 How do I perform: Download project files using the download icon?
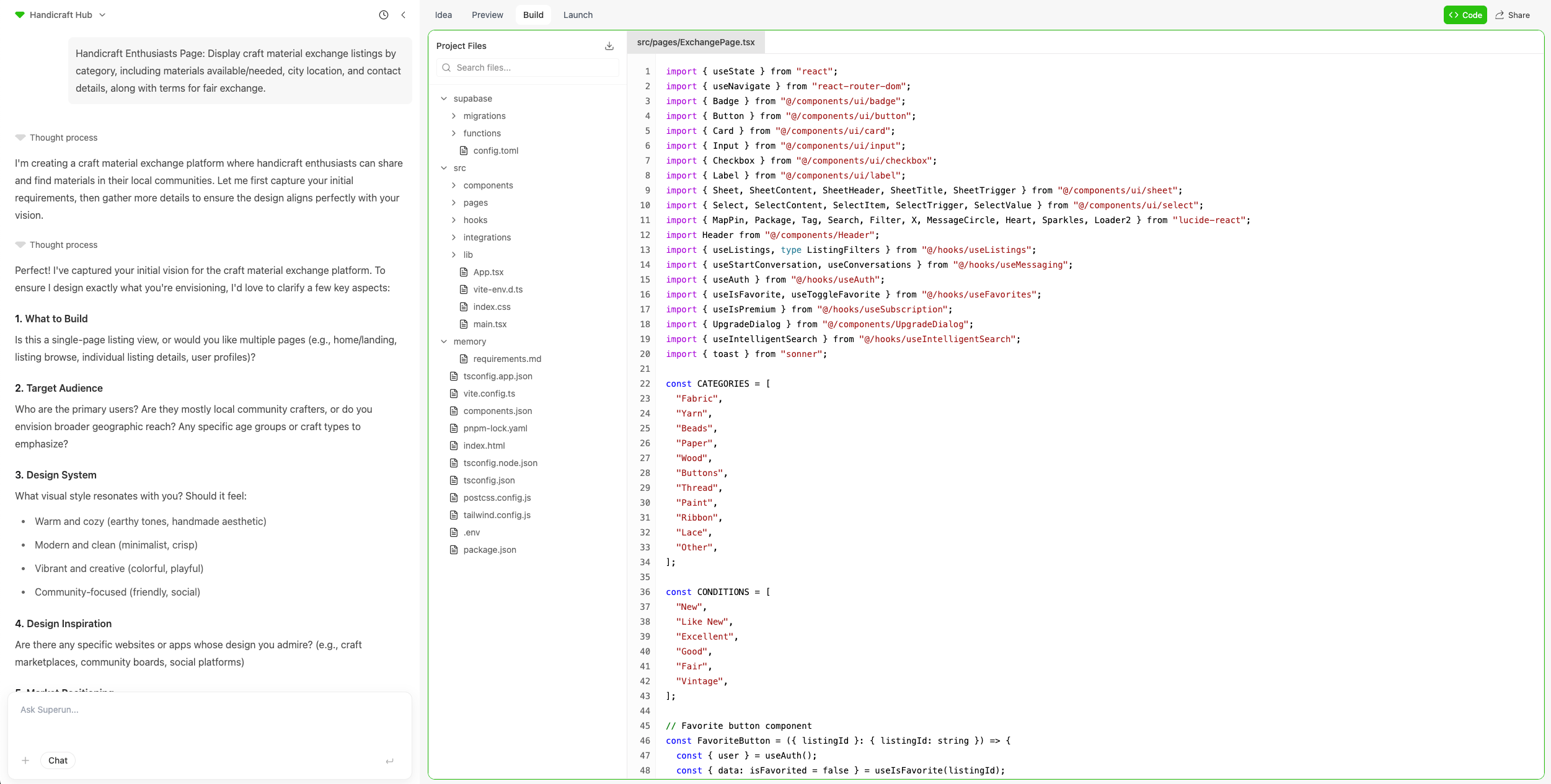[609, 46]
